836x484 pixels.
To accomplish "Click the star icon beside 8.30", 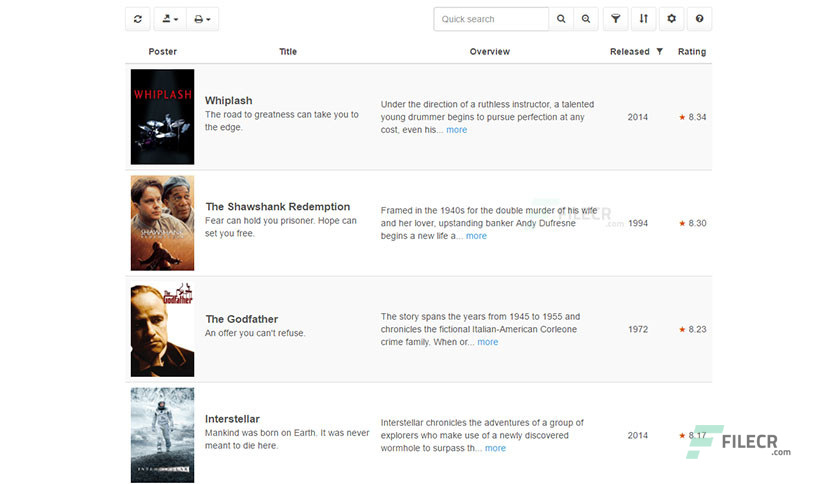I will tap(682, 223).
